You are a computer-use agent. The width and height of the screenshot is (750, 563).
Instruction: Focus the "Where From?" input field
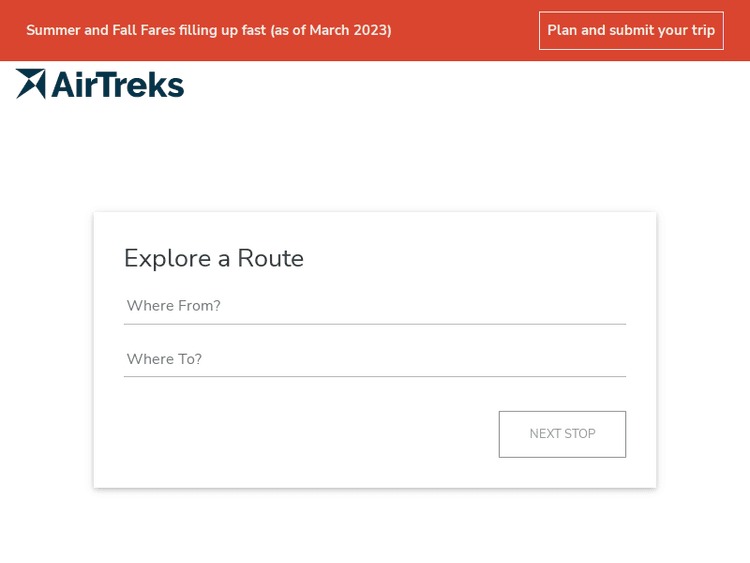click(x=374, y=306)
